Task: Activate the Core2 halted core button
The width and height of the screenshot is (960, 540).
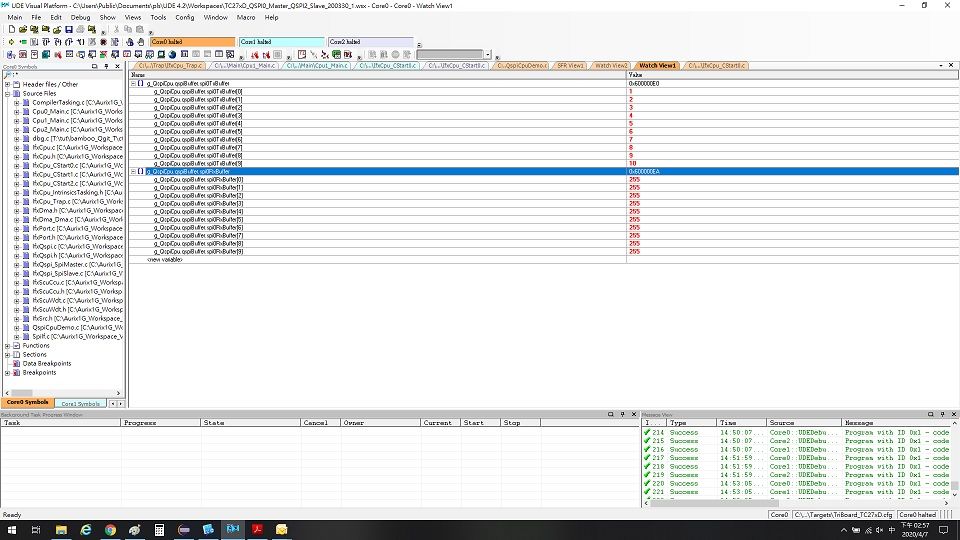Action: pyautogui.click(x=369, y=42)
